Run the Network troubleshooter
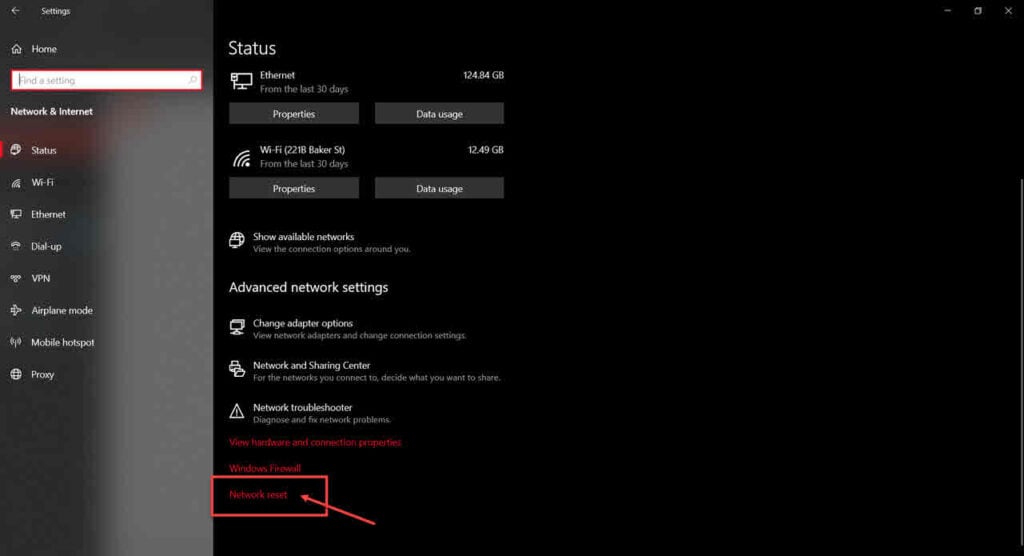 pyautogui.click(x=302, y=407)
